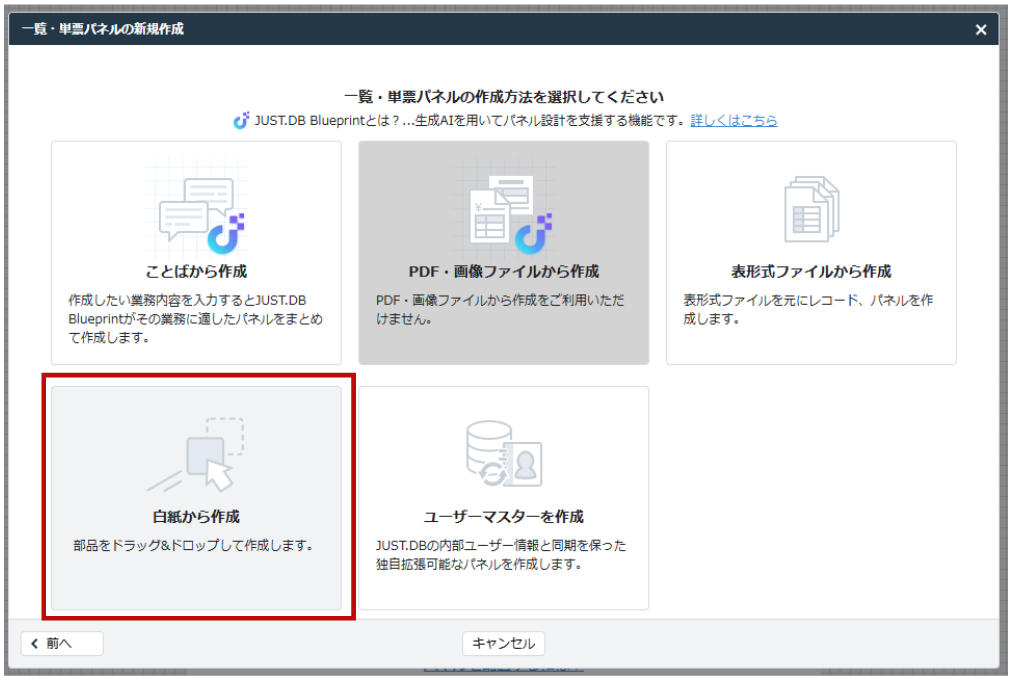Click the PDF・画像ファイルから作成 title
The height and width of the screenshot is (677, 1010).
coord(504,272)
